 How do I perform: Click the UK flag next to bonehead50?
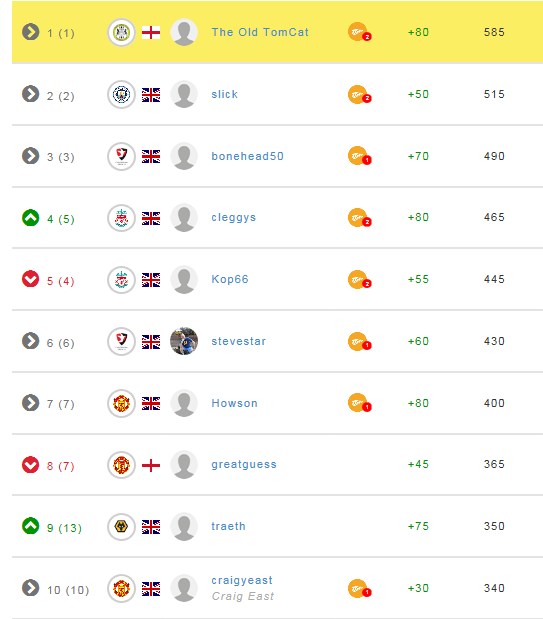[151, 156]
